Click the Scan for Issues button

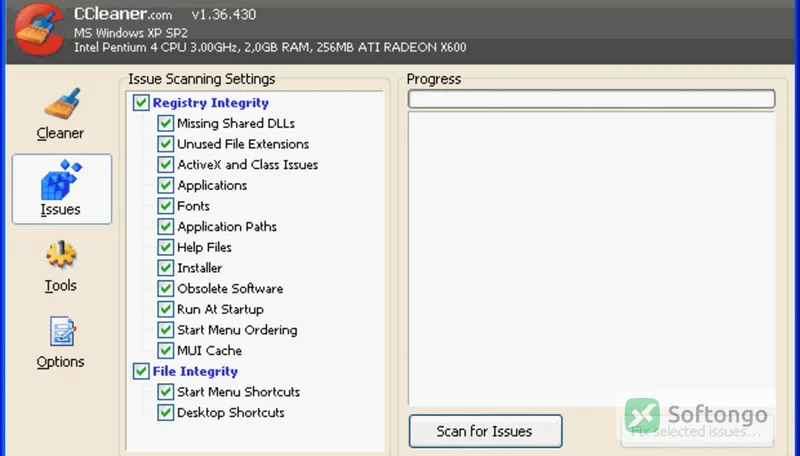tap(485, 432)
